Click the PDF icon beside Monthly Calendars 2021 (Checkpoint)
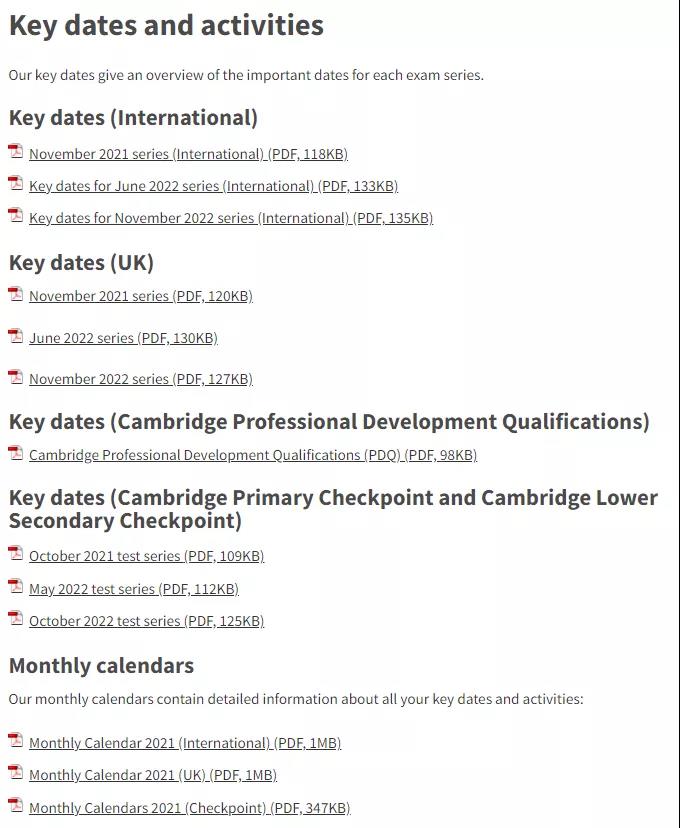This screenshot has width=680, height=828. (x=15, y=806)
